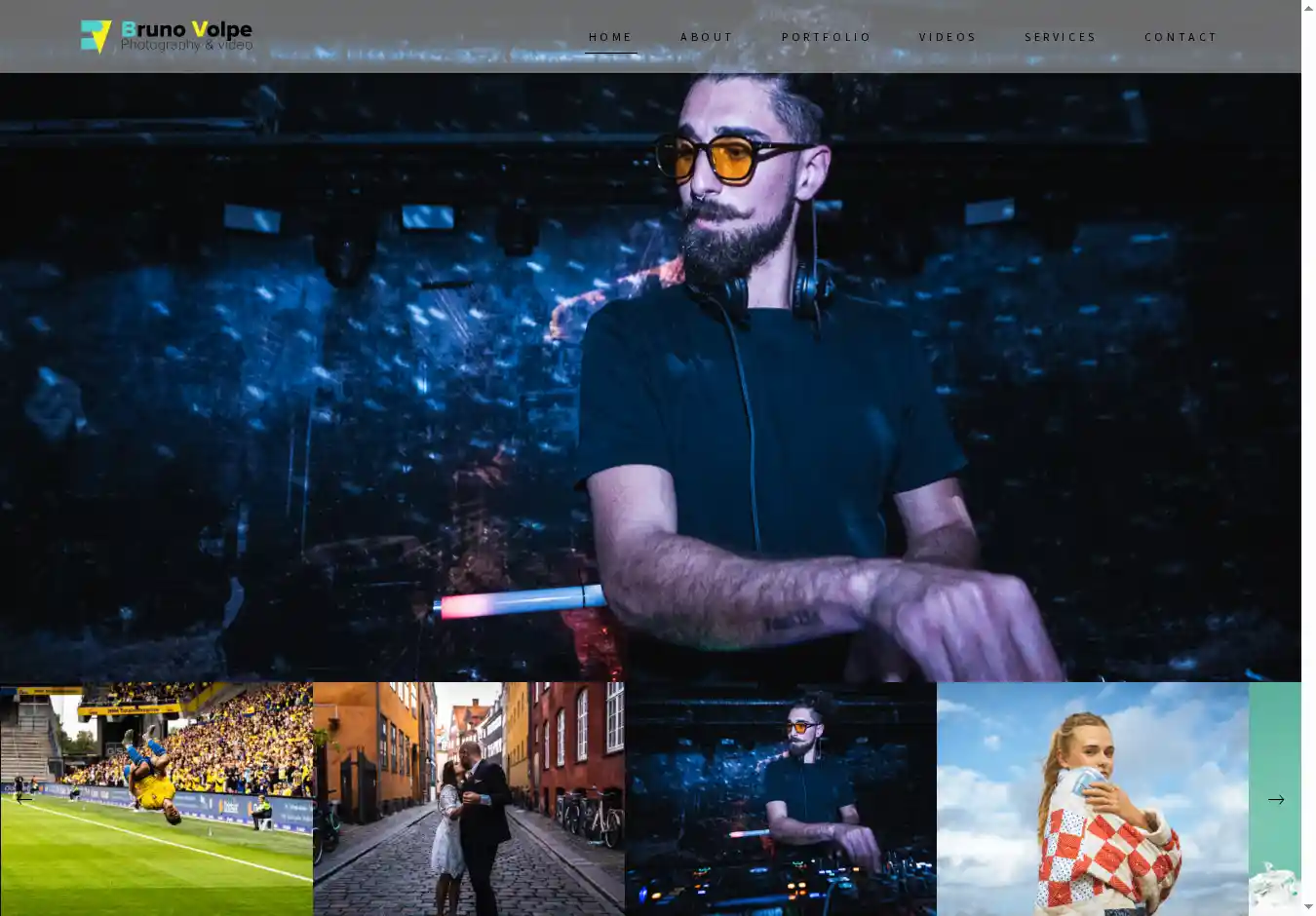Image resolution: width=1316 pixels, height=916 pixels.
Task: Click the vertical scrollbar track
Action: click(x=1308, y=487)
